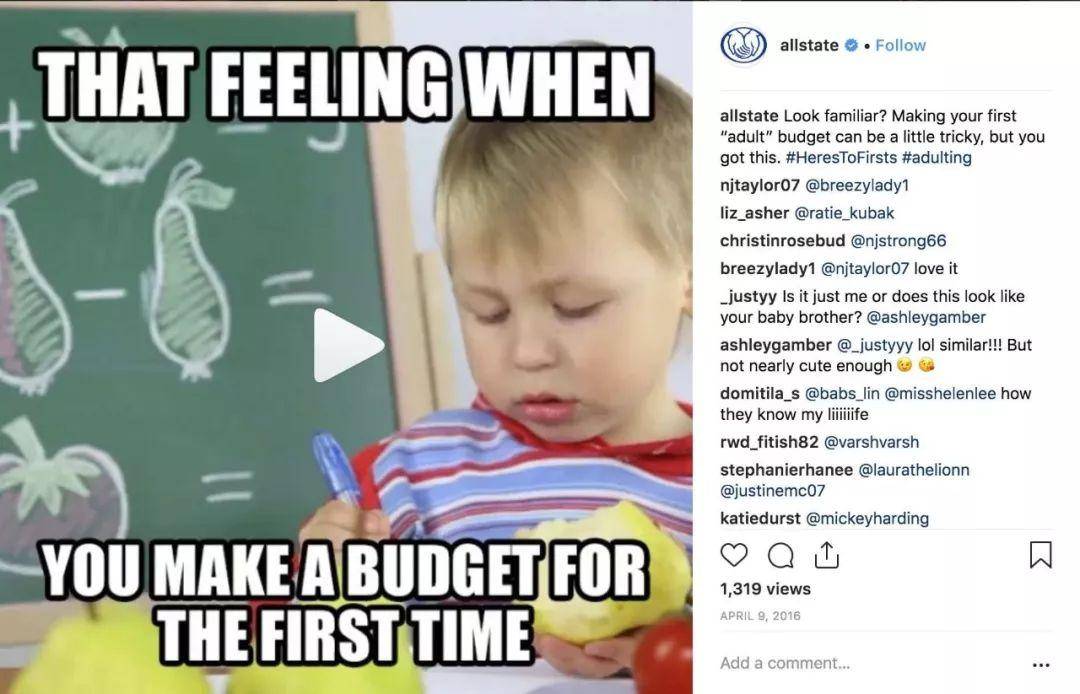Play the budget meme video
Screen dimensions: 1080x694
click(x=348, y=345)
